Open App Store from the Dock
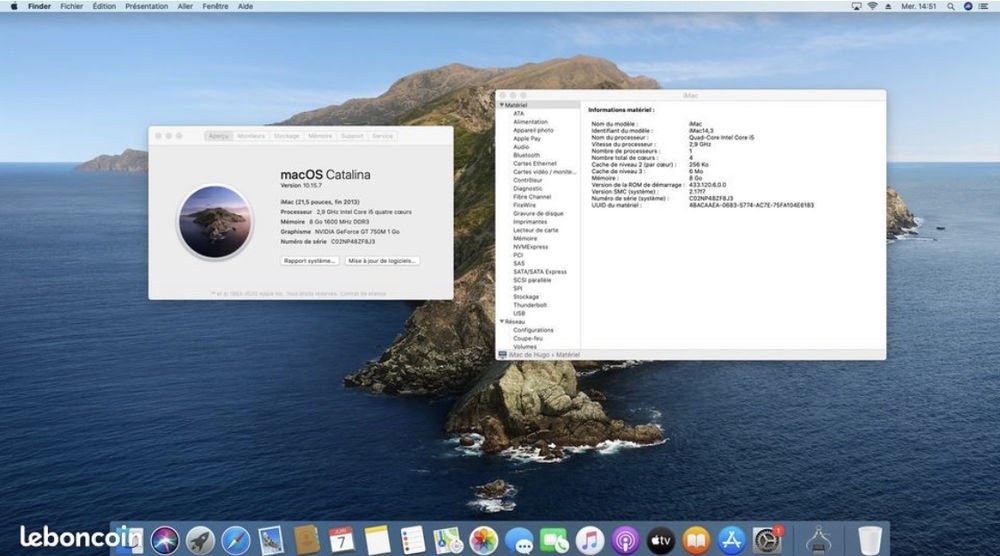Image resolution: width=1000 pixels, height=556 pixels. click(x=732, y=541)
